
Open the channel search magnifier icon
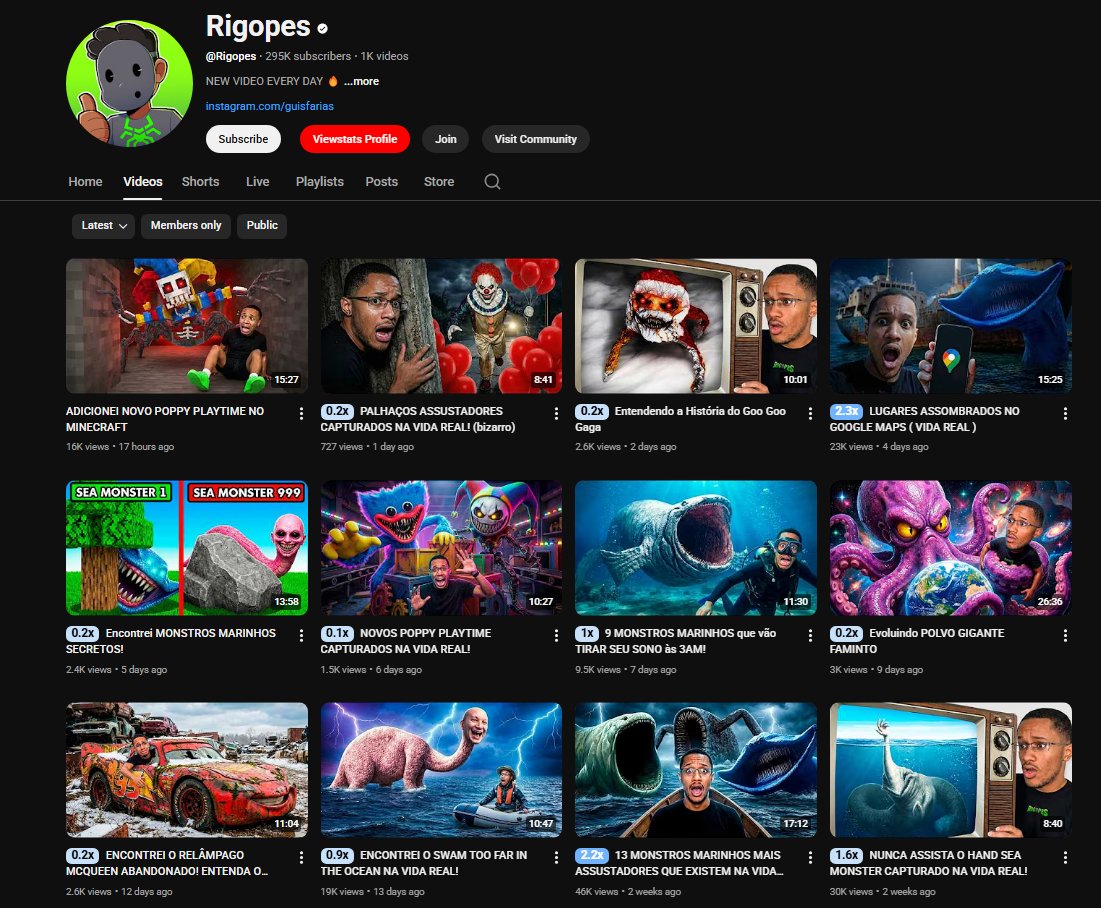click(x=492, y=182)
